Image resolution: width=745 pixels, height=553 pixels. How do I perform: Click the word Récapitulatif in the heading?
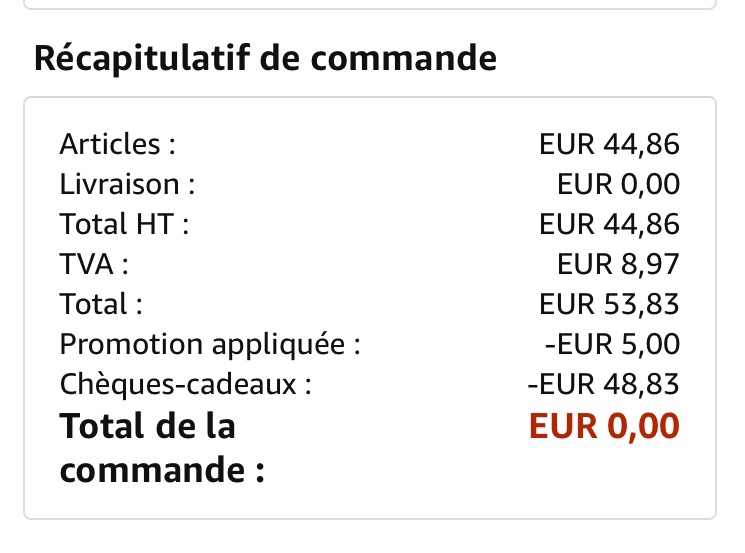pyautogui.click(x=142, y=59)
